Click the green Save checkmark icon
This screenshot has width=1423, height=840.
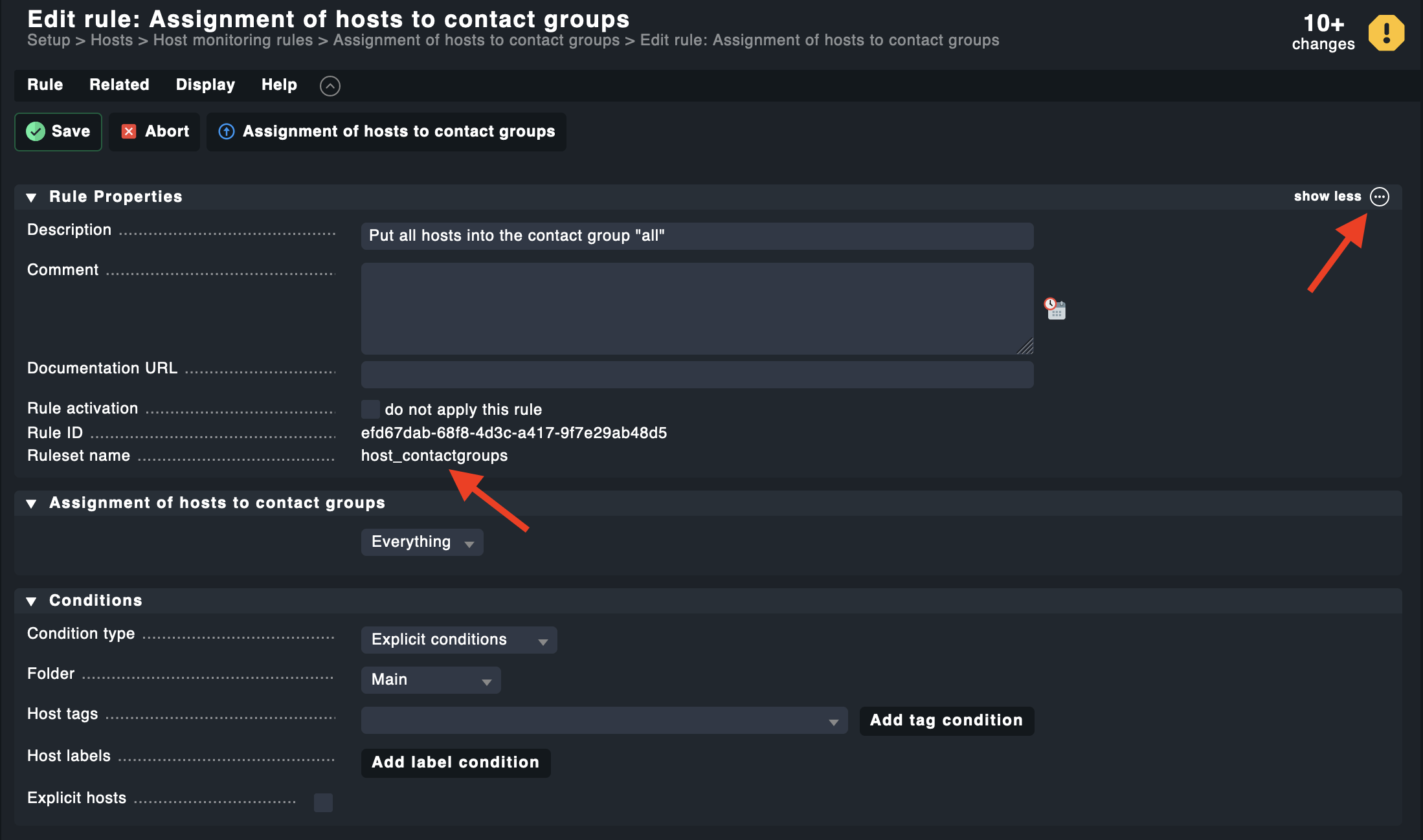pos(36,131)
